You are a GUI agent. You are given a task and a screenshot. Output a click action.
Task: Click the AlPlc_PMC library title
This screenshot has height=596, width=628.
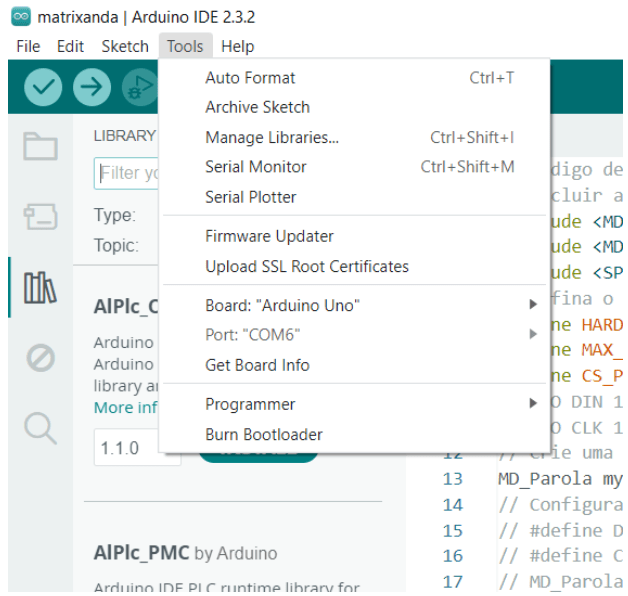click(x=141, y=553)
